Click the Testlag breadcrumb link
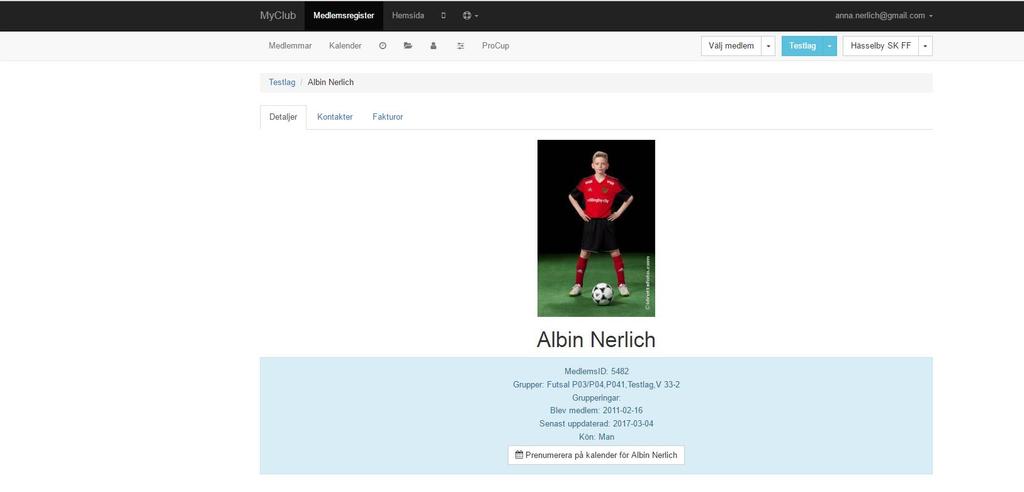 coord(282,82)
